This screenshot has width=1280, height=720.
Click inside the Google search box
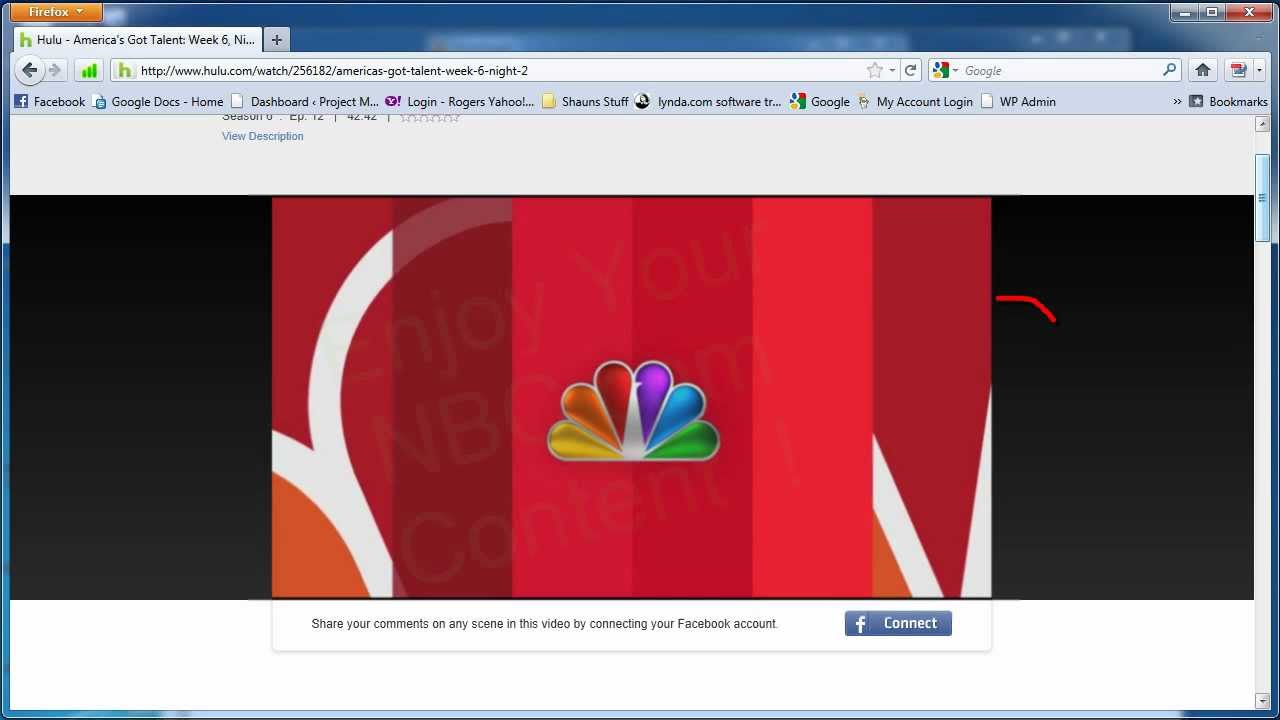pos(1060,70)
